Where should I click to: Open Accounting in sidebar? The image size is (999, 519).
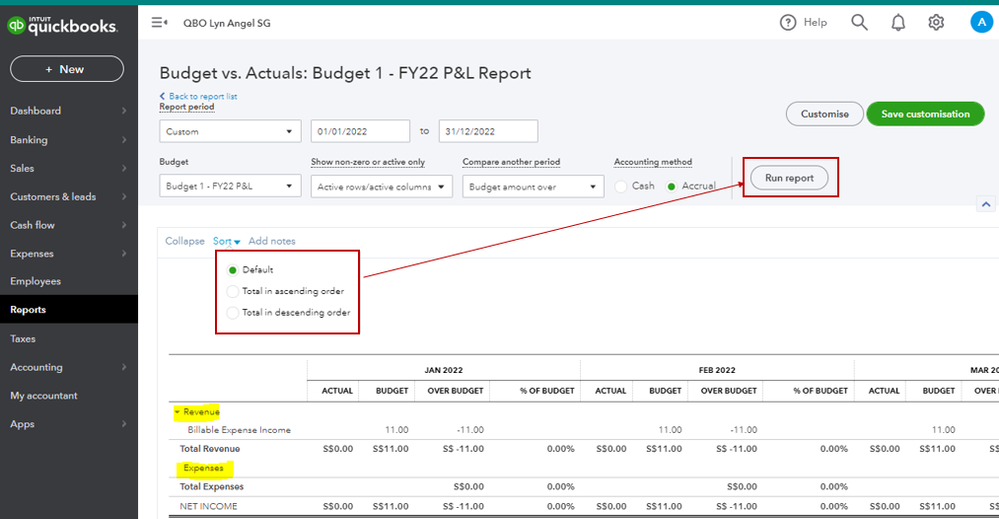coord(69,367)
